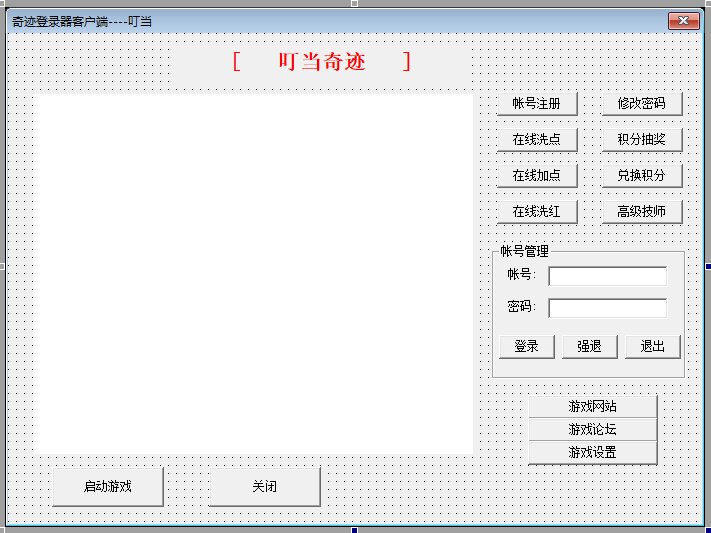Click into the 密码 input field

607,308
